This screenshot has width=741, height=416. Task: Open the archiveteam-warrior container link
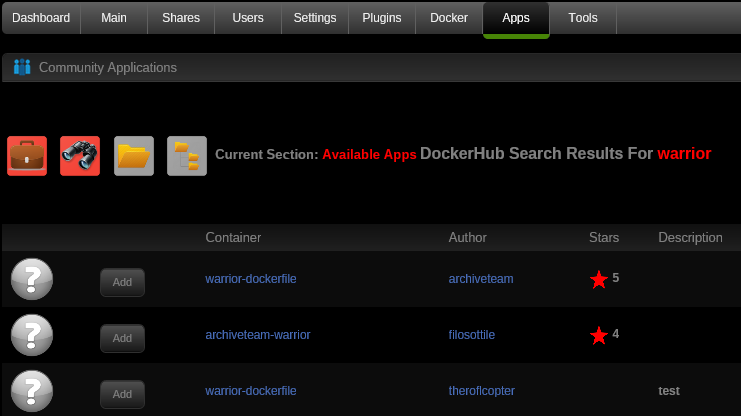258,335
